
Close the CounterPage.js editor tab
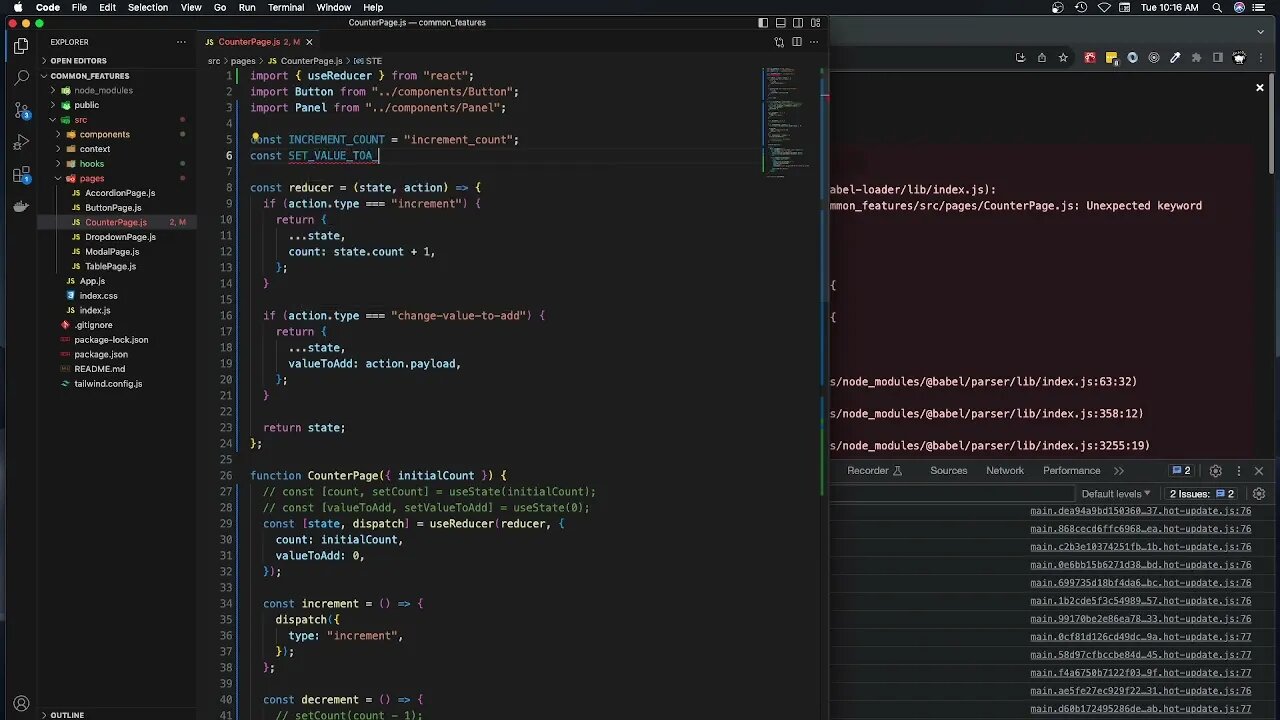point(309,42)
